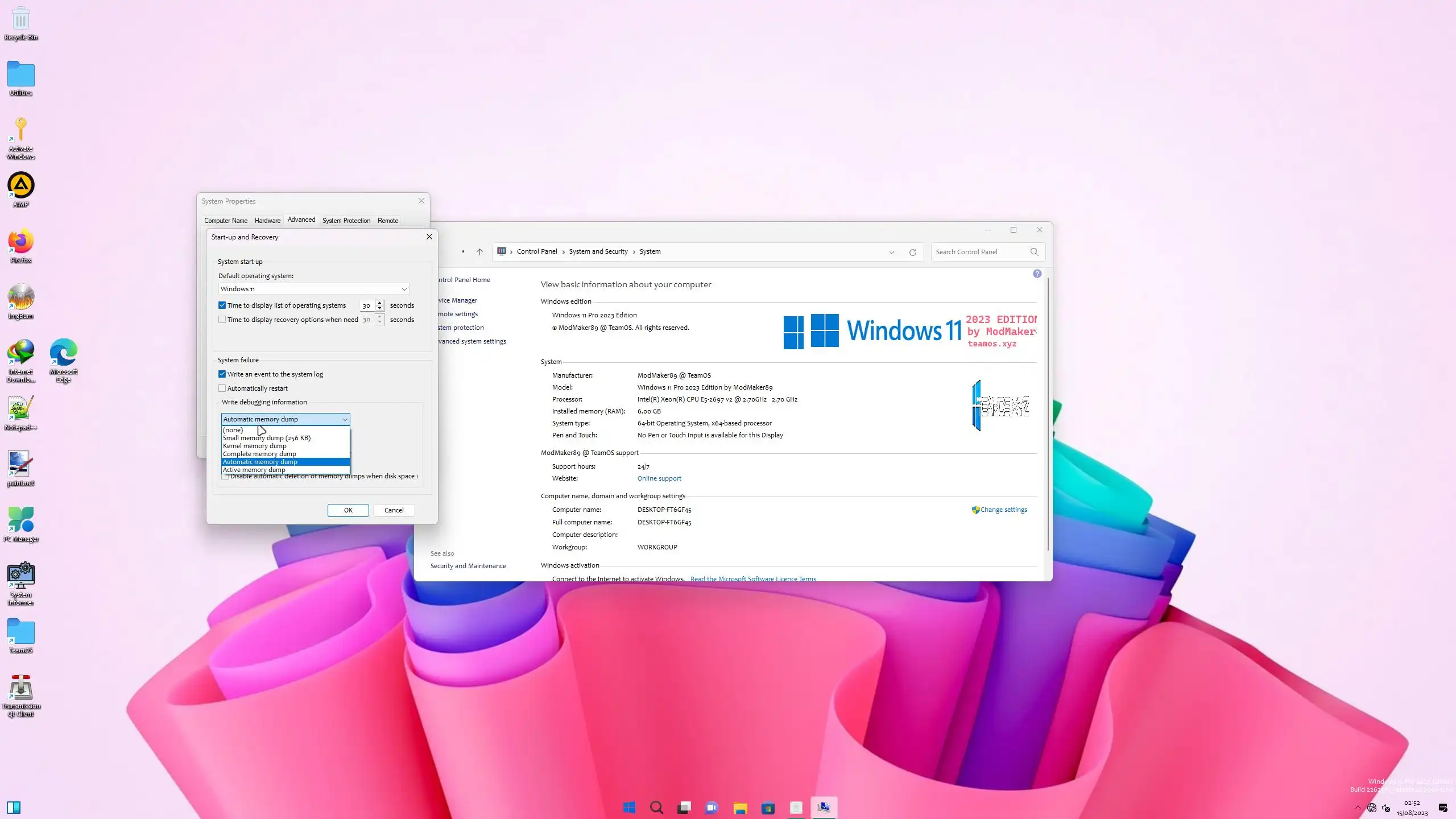
Task: Click the up-arrow navigation icon
Action: pos(479,252)
